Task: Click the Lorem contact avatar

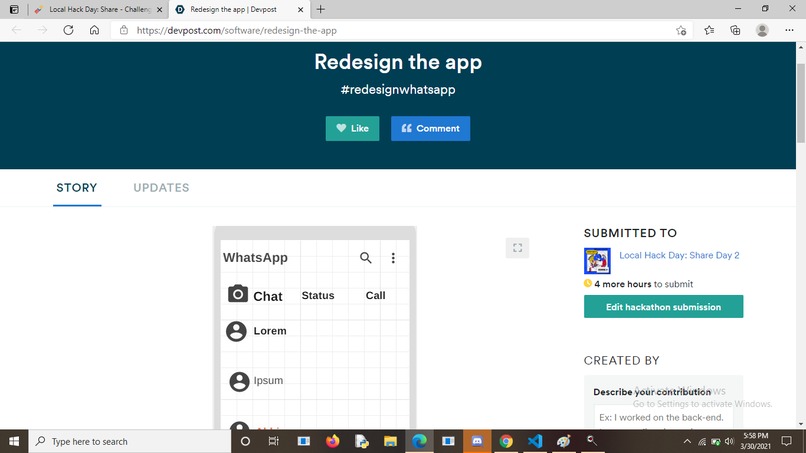Action: (236, 331)
